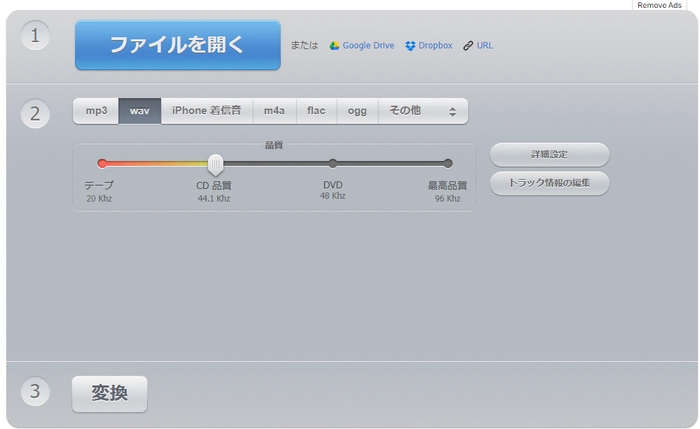Screen dimensions: 700x429
Task: Click the step 2 number circle
Action: pos(35,113)
